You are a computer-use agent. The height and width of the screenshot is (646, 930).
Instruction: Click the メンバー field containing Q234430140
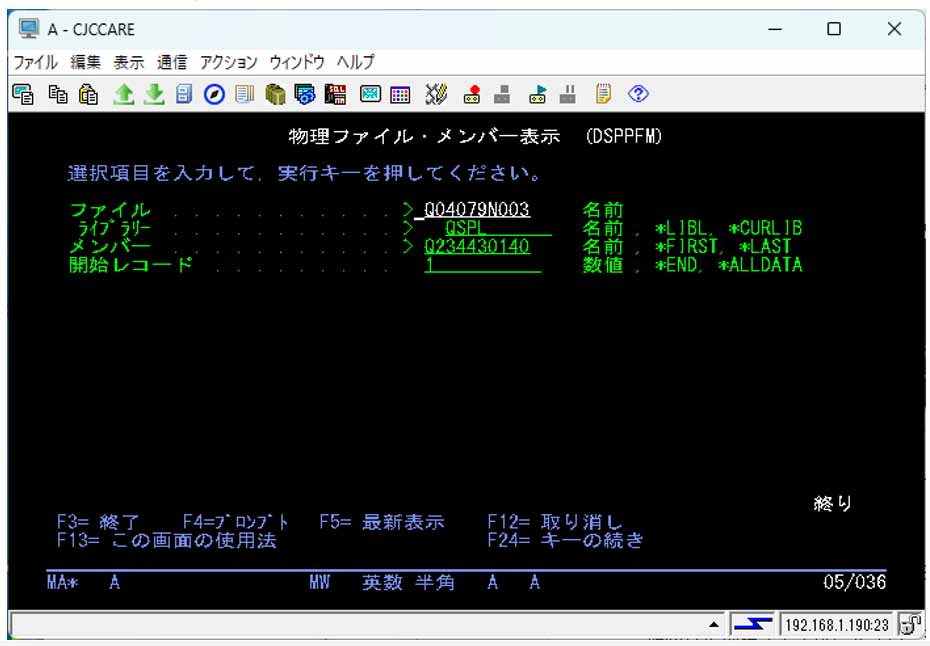coord(477,246)
